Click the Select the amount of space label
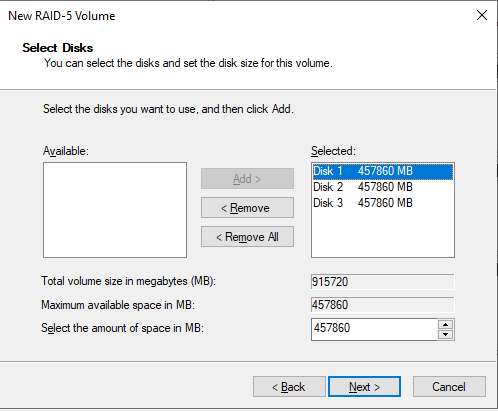Image resolution: width=498 pixels, height=411 pixels. [x=122, y=328]
